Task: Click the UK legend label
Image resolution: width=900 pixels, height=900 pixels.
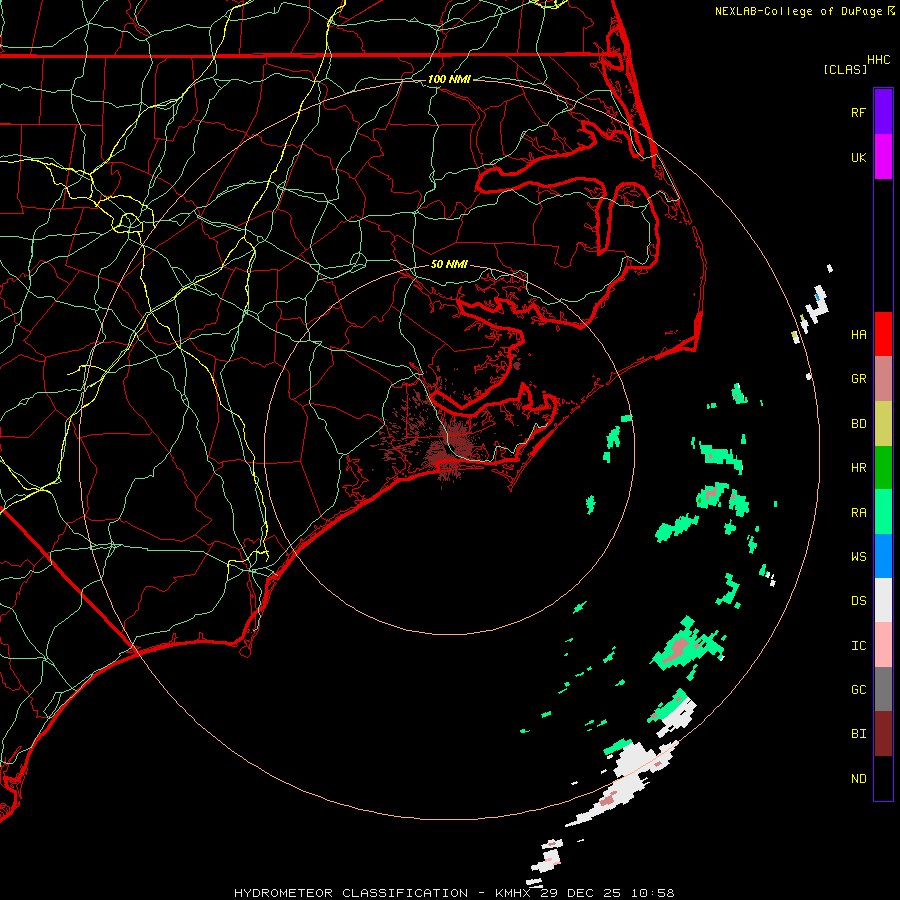Action: click(858, 157)
